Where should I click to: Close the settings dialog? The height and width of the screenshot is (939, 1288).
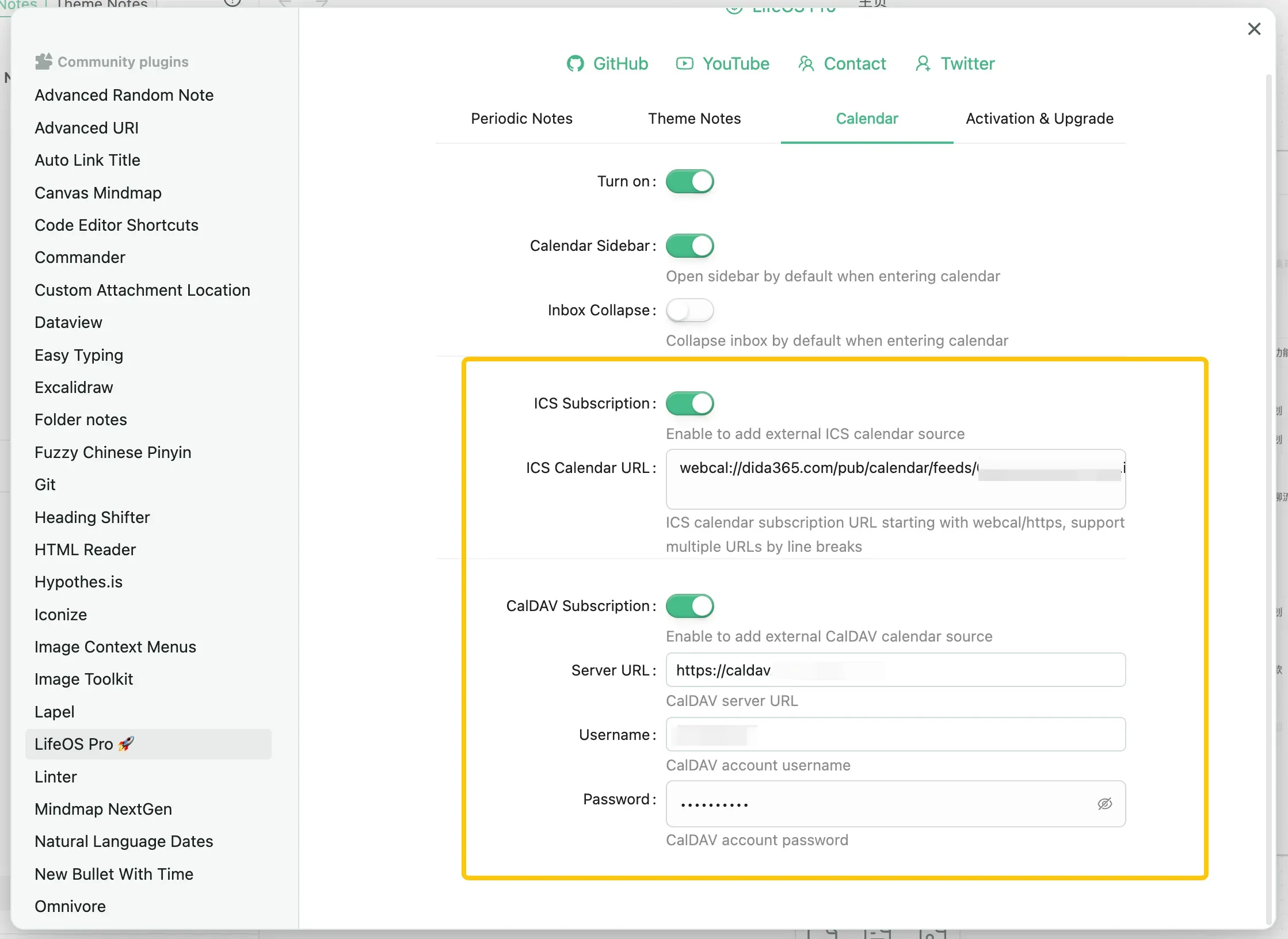(x=1254, y=29)
